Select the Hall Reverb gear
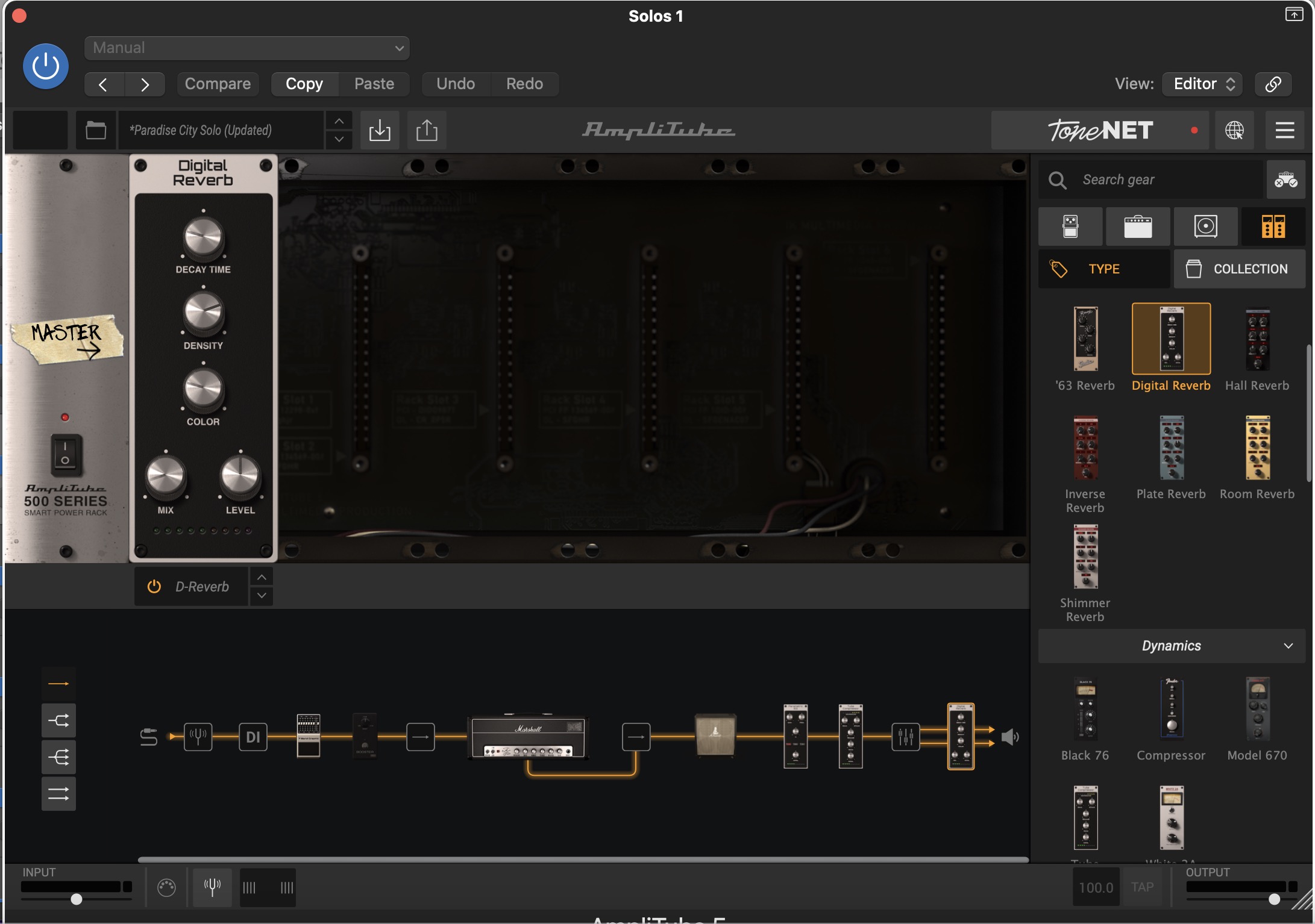The height and width of the screenshot is (924, 1315). 1257,348
